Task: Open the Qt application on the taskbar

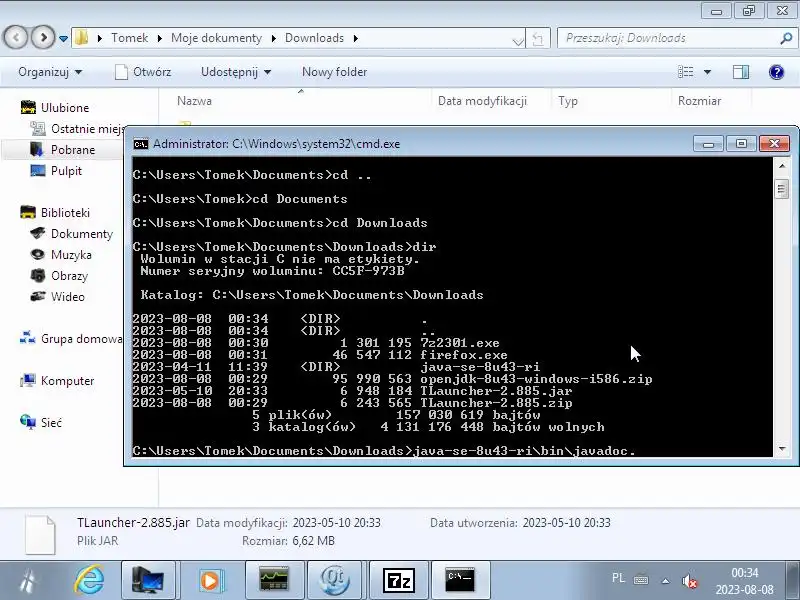Action: tap(335, 581)
